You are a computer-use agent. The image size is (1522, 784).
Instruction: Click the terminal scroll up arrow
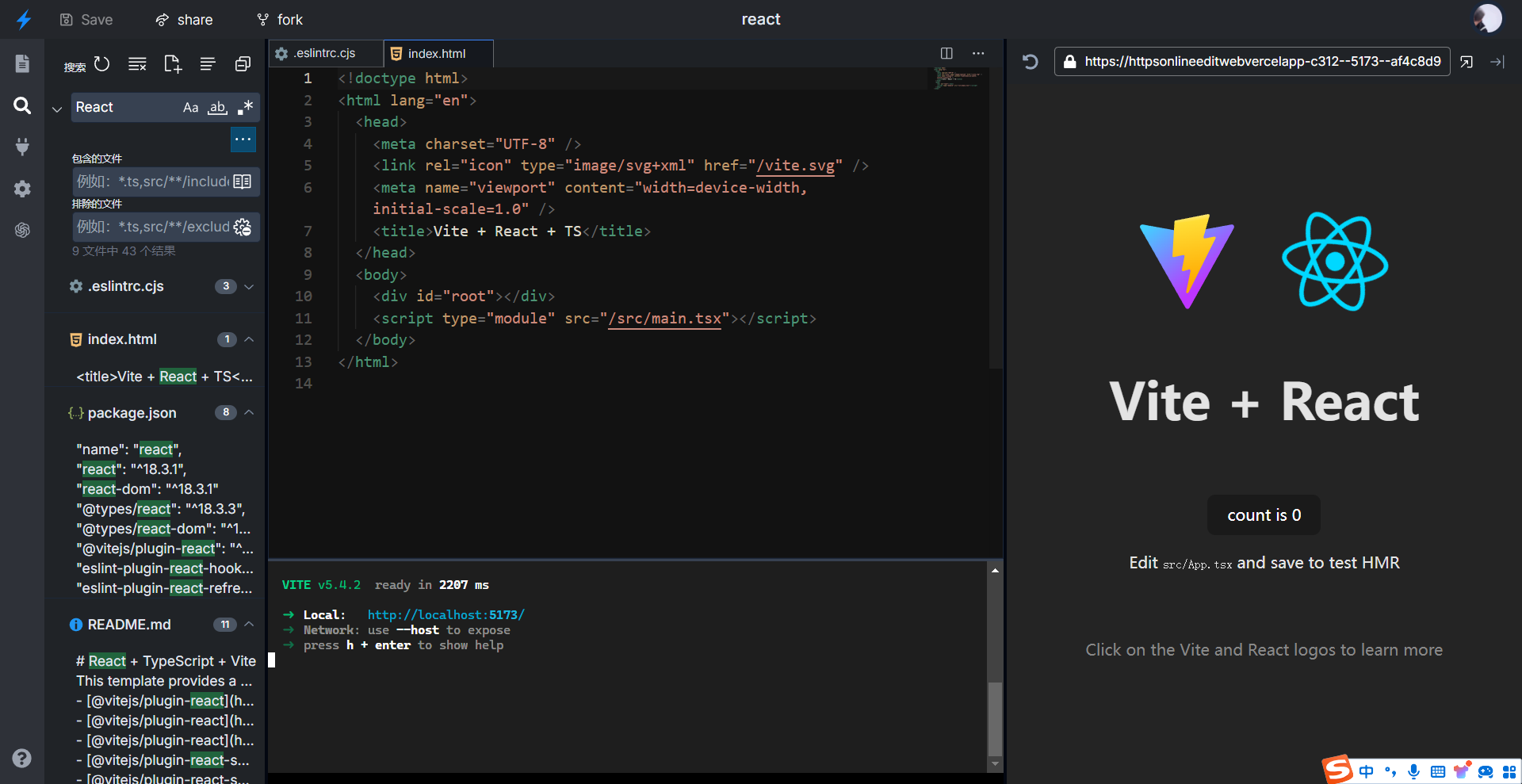(x=995, y=570)
